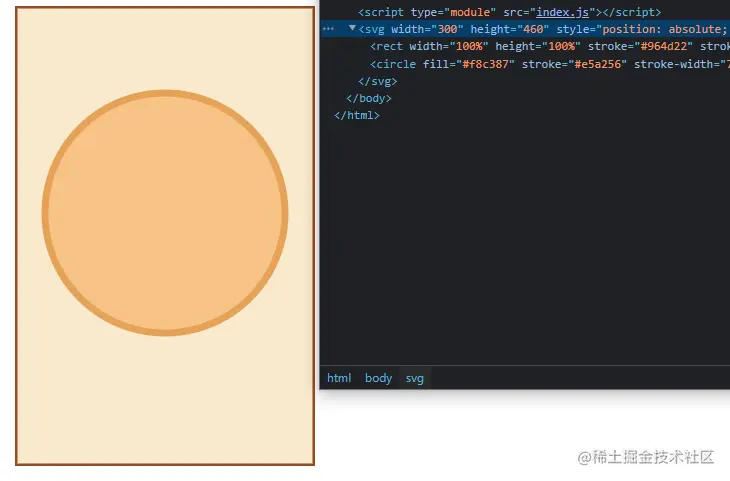Click the orange circle in the preview

(165, 213)
